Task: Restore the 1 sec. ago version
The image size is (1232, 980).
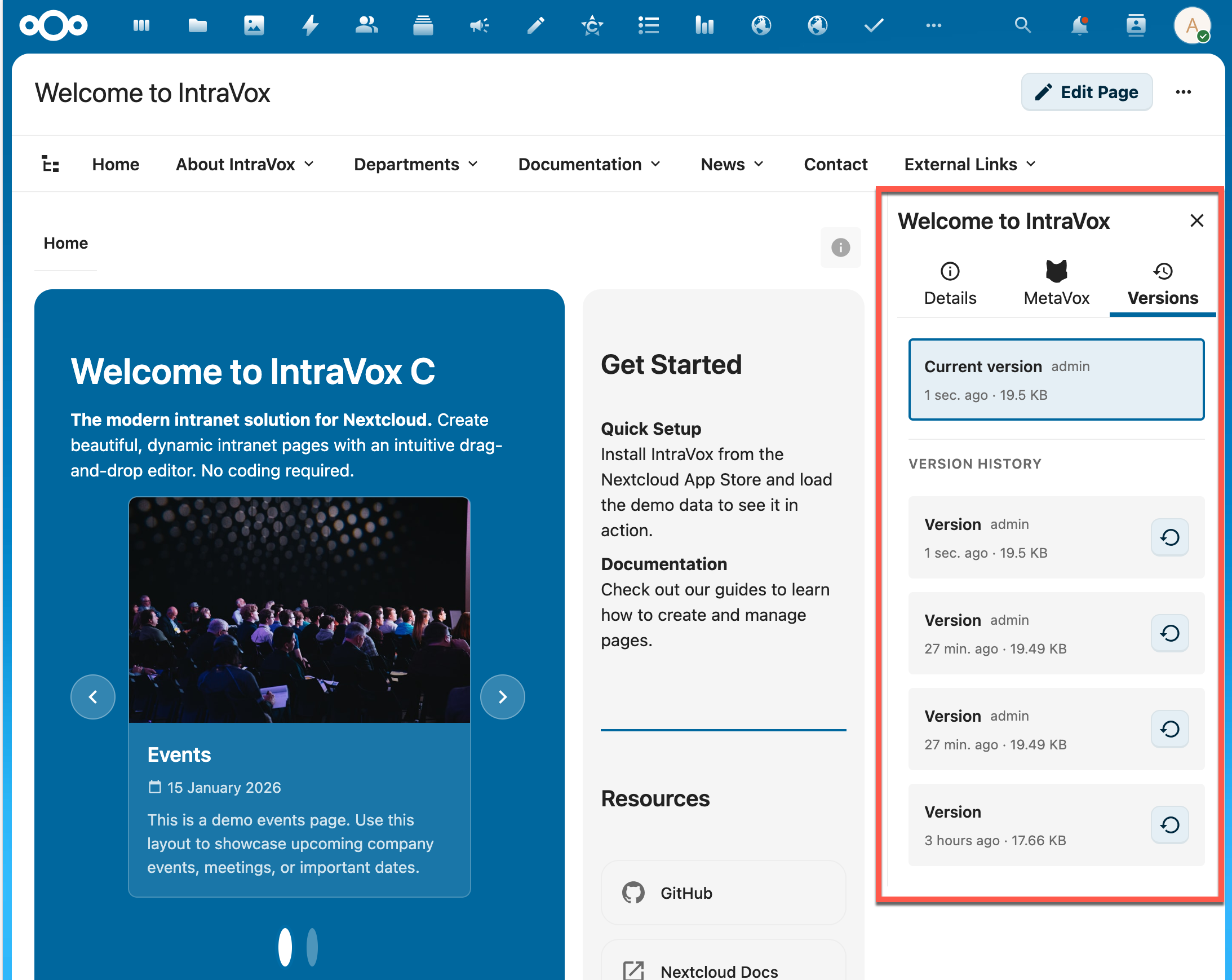Action: (x=1169, y=537)
